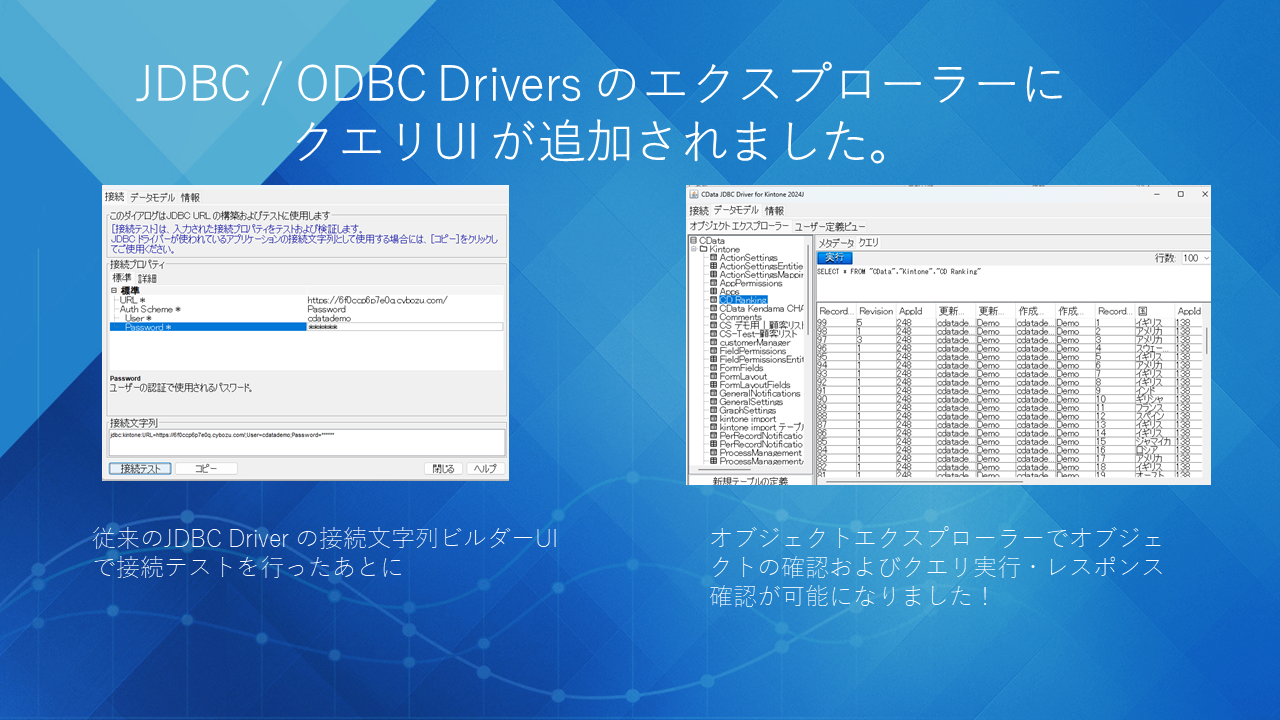Viewport: 1280px width, 720px height.
Task: Select the Auth Scheme property row
Action: pyautogui.click(x=306, y=309)
